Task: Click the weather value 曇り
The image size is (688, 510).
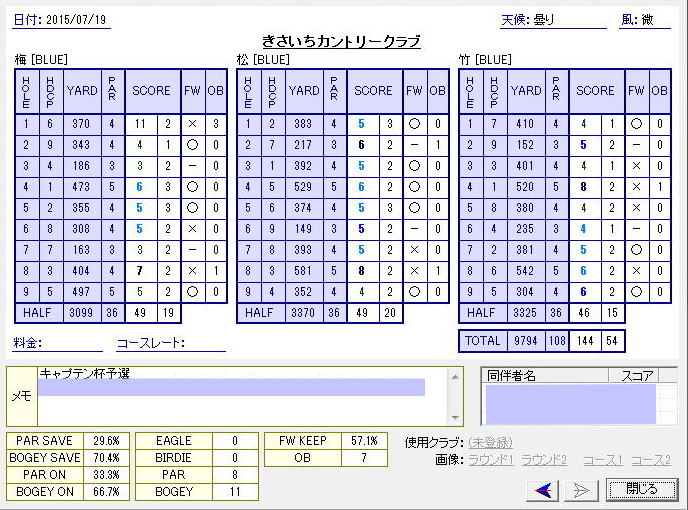Action: [543, 20]
